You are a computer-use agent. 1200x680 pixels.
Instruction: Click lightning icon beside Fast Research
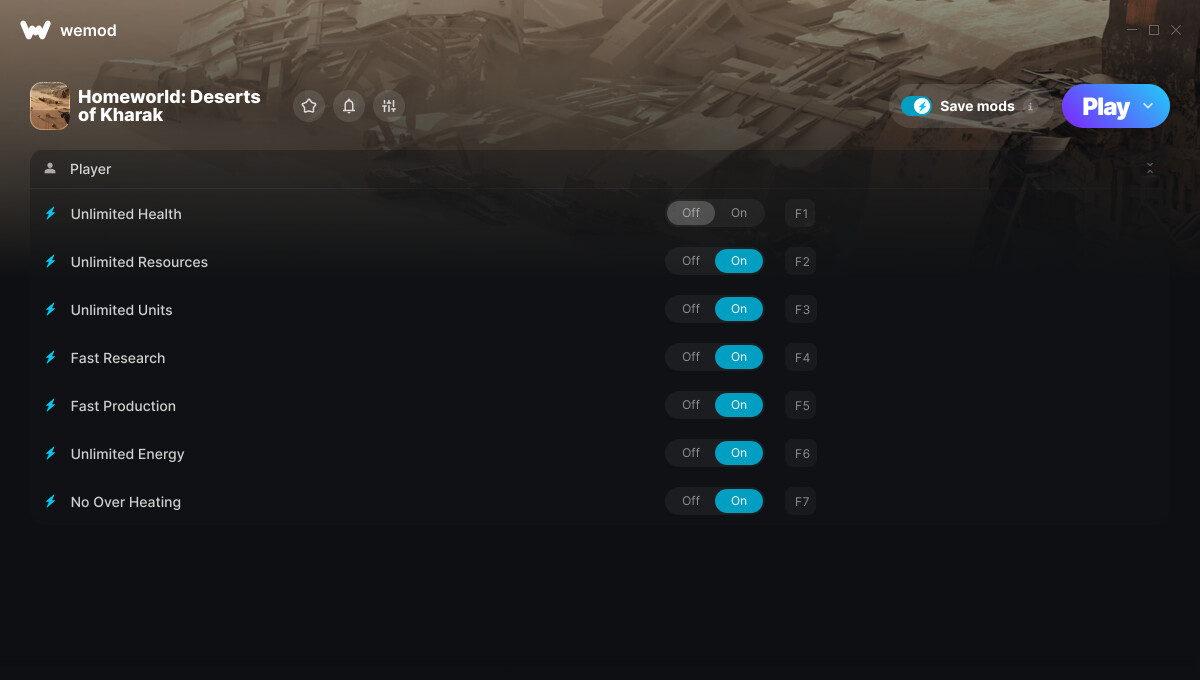(51, 357)
